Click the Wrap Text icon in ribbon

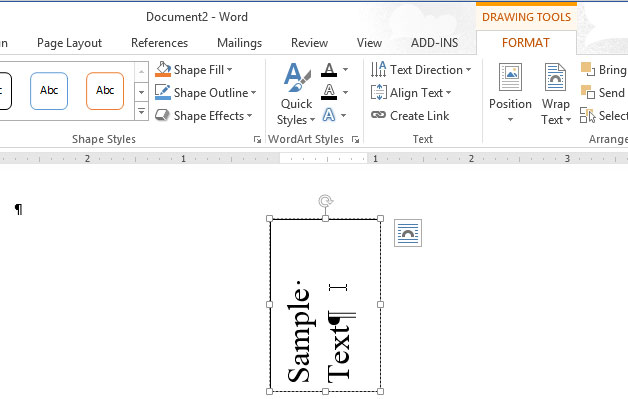pos(556,77)
